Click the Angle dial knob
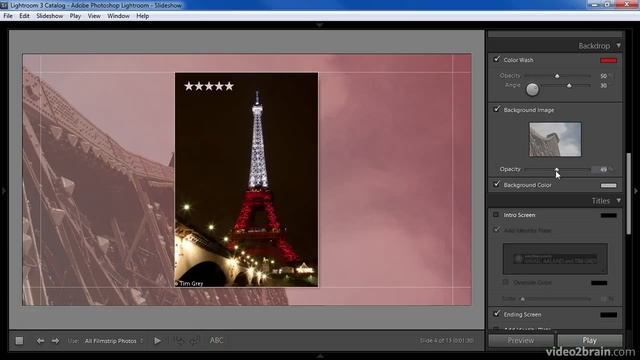The width and height of the screenshot is (640, 360). pos(532,89)
